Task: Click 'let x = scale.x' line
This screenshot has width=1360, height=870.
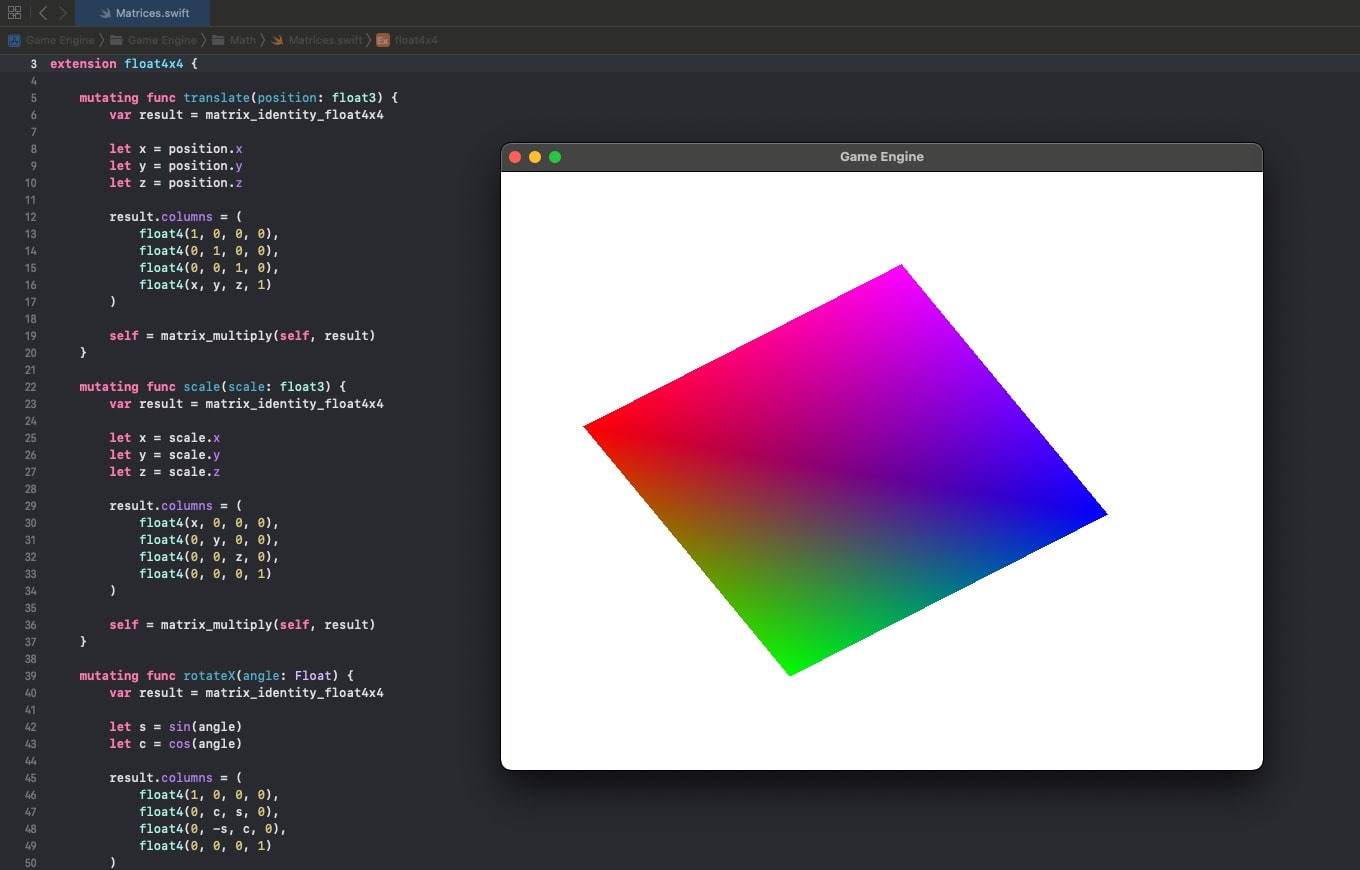Action: pyautogui.click(x=165, y=438)
